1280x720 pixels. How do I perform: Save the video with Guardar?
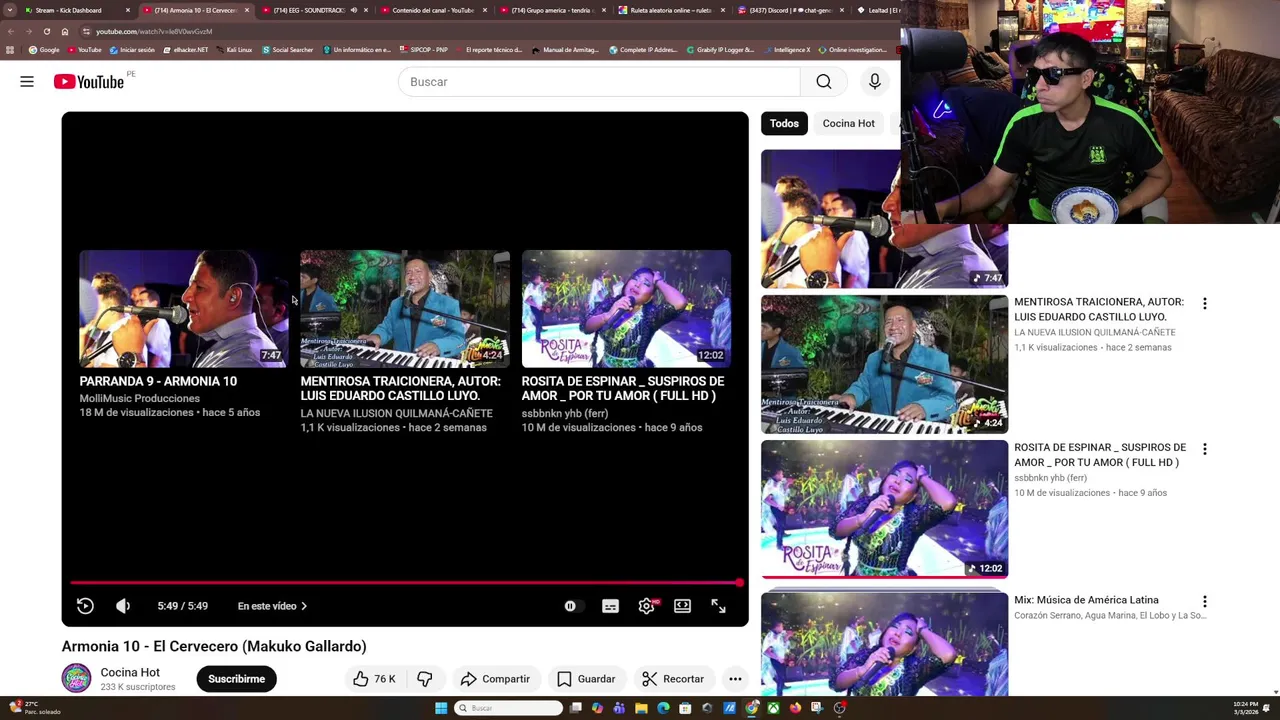pyautogui.click(x=586, y=679)
